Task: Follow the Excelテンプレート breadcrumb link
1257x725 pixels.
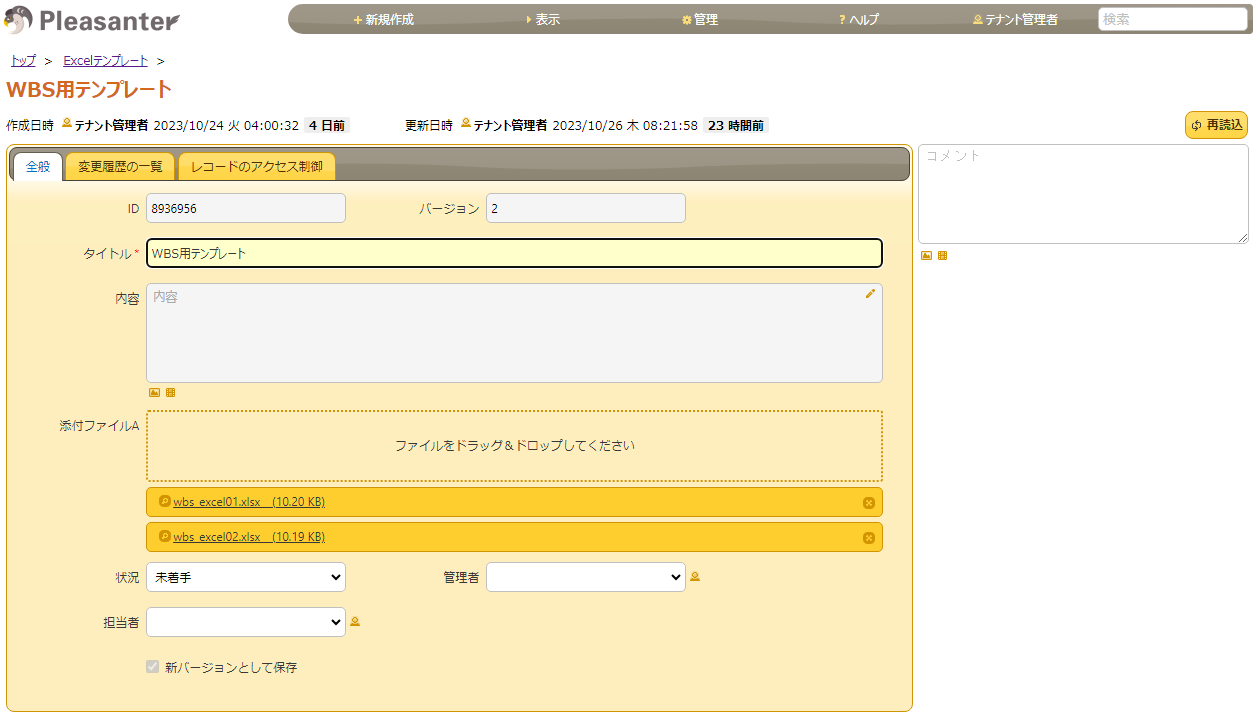Action: (x=104, y=60)
